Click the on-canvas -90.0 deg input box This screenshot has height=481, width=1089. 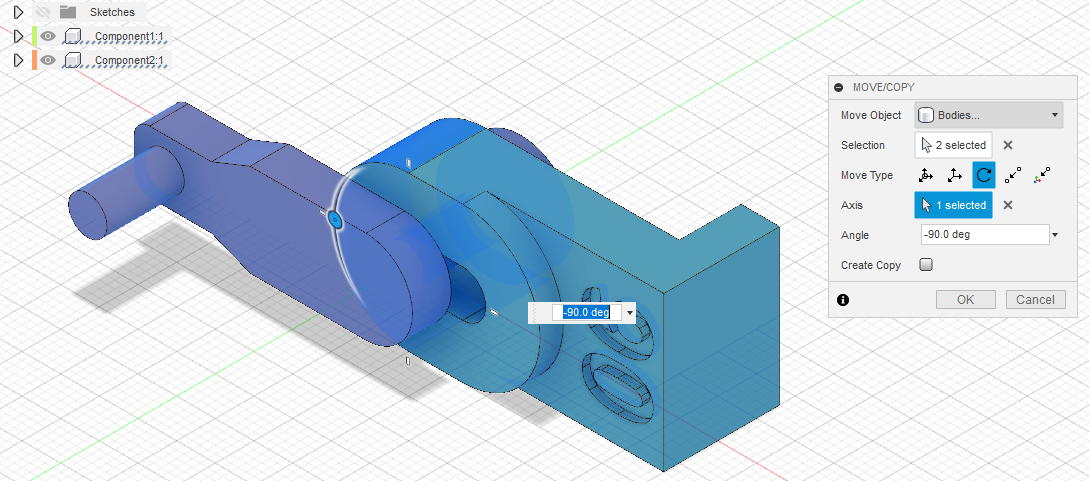tap(587, 312)
